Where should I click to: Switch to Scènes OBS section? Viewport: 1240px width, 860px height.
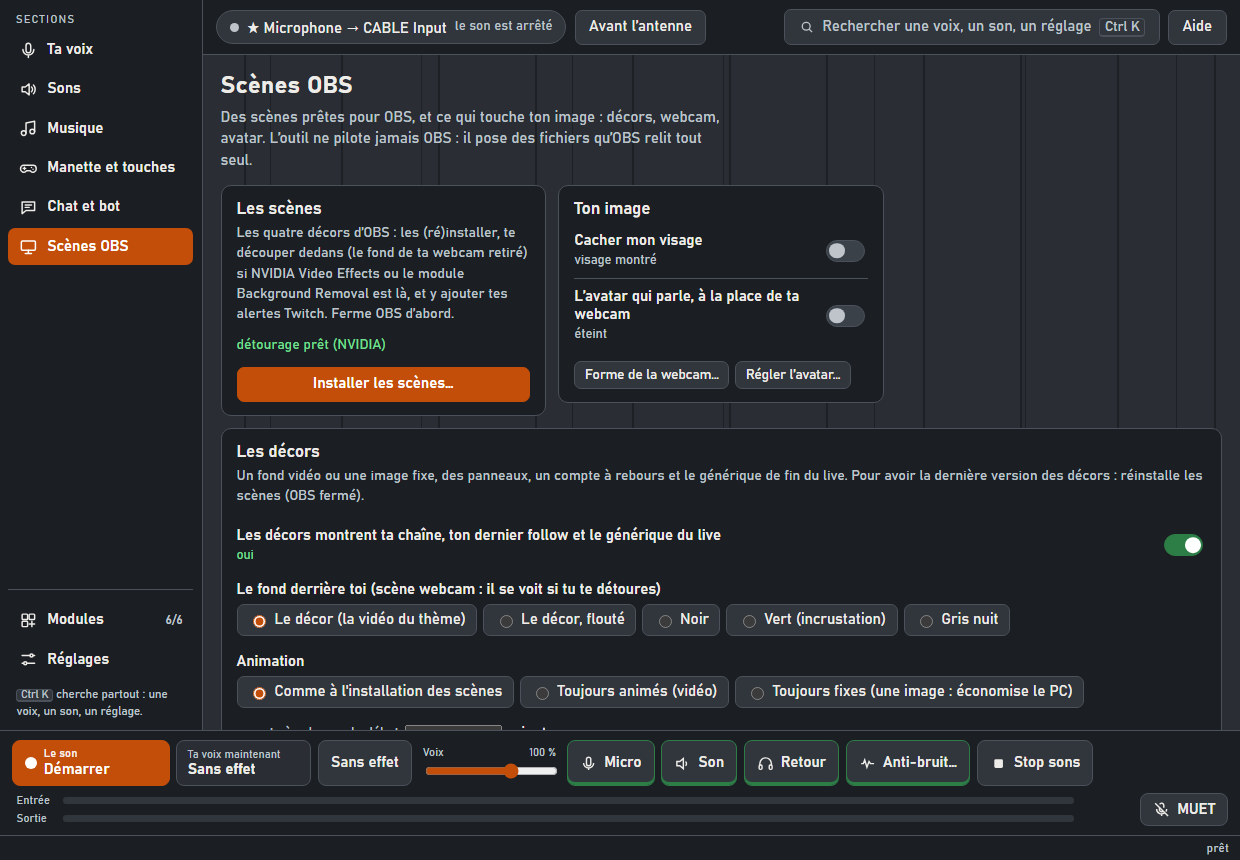[100, 246]
